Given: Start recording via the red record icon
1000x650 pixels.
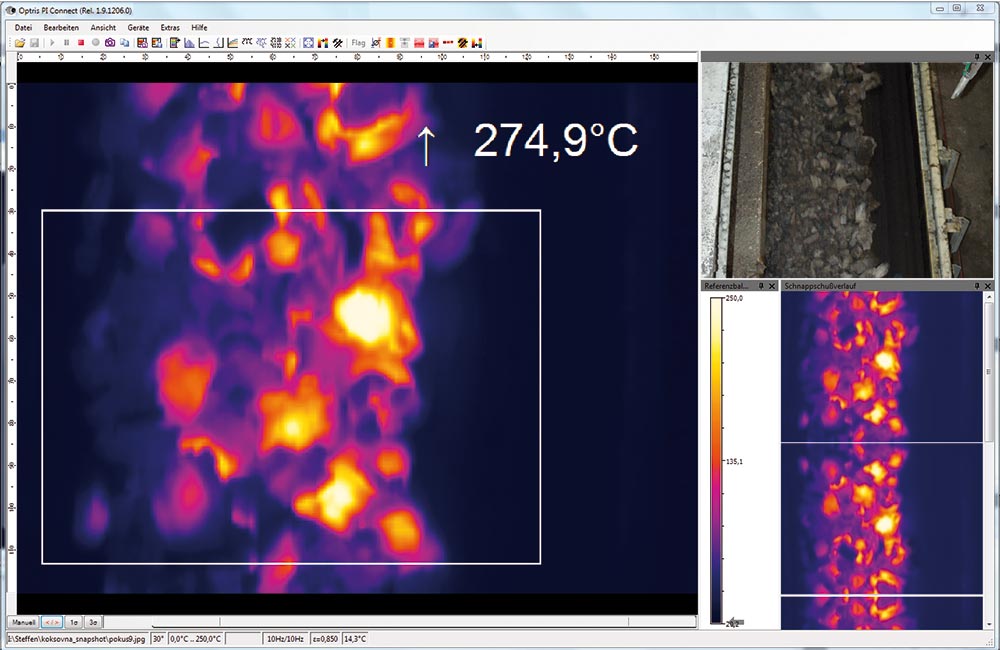Looking at the screenshot, I should coord(80,42).
